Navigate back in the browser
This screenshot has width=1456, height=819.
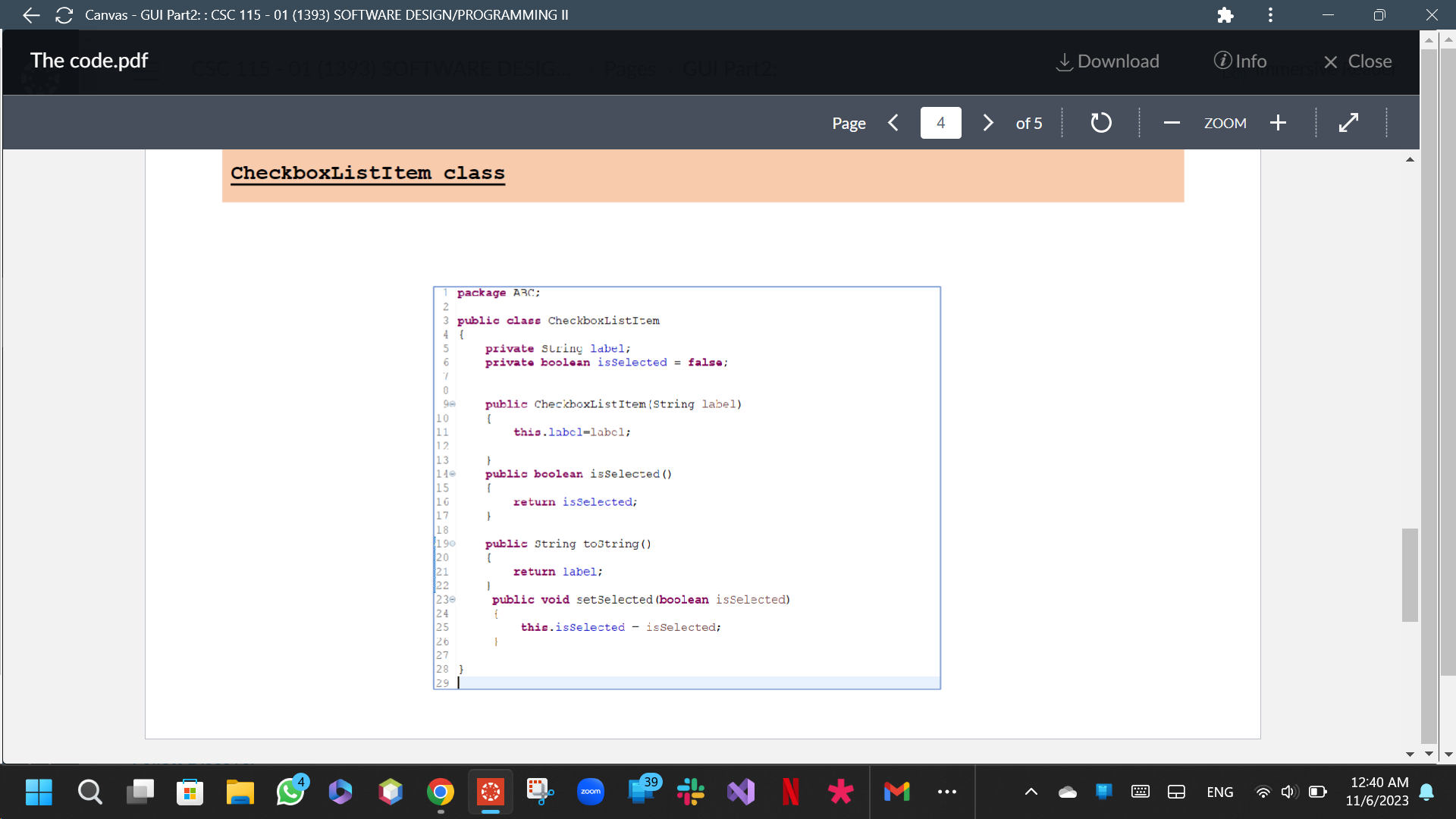(30, 14)
